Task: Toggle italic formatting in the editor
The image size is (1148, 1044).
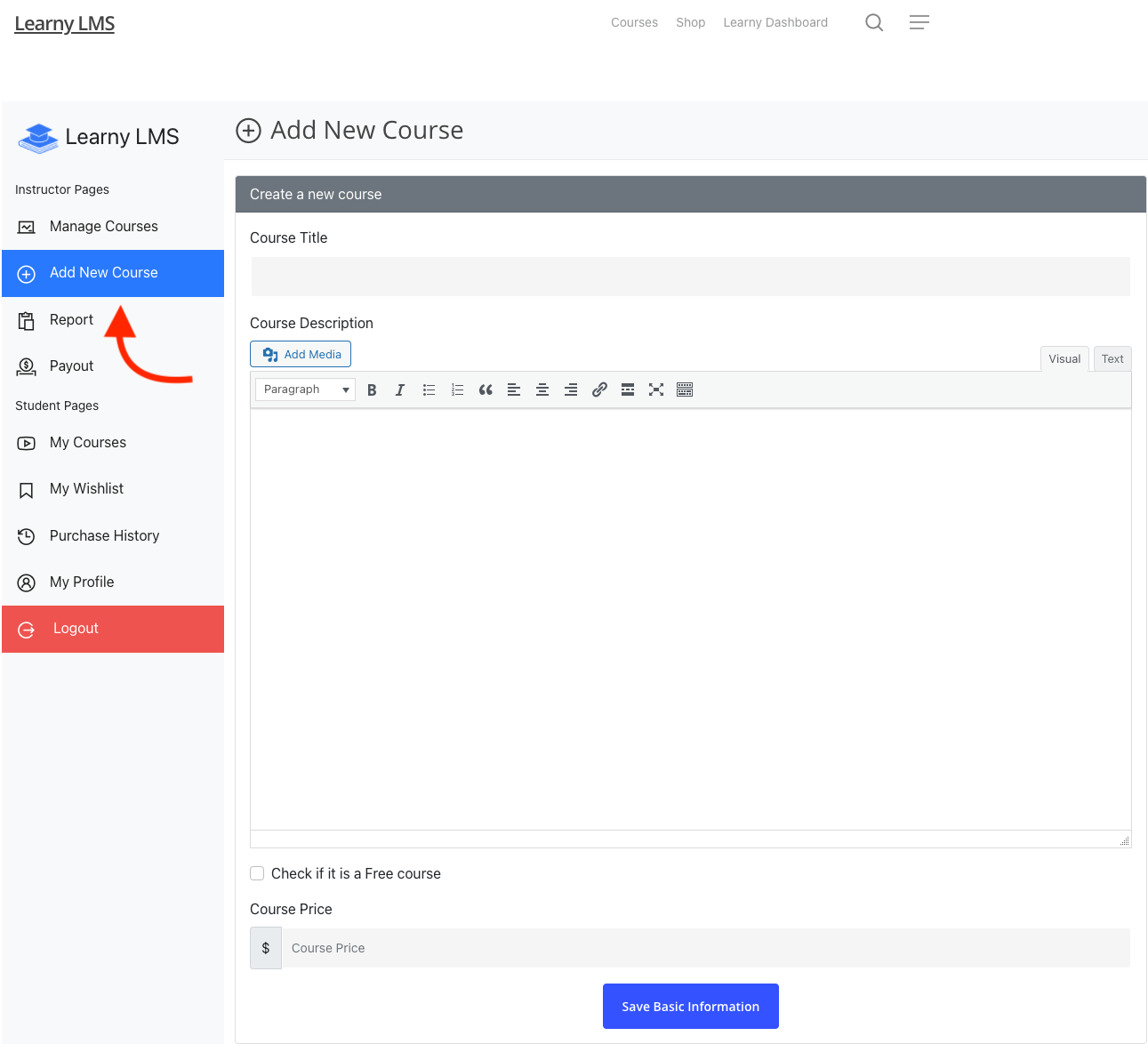Action: click(x=400, y=389)
